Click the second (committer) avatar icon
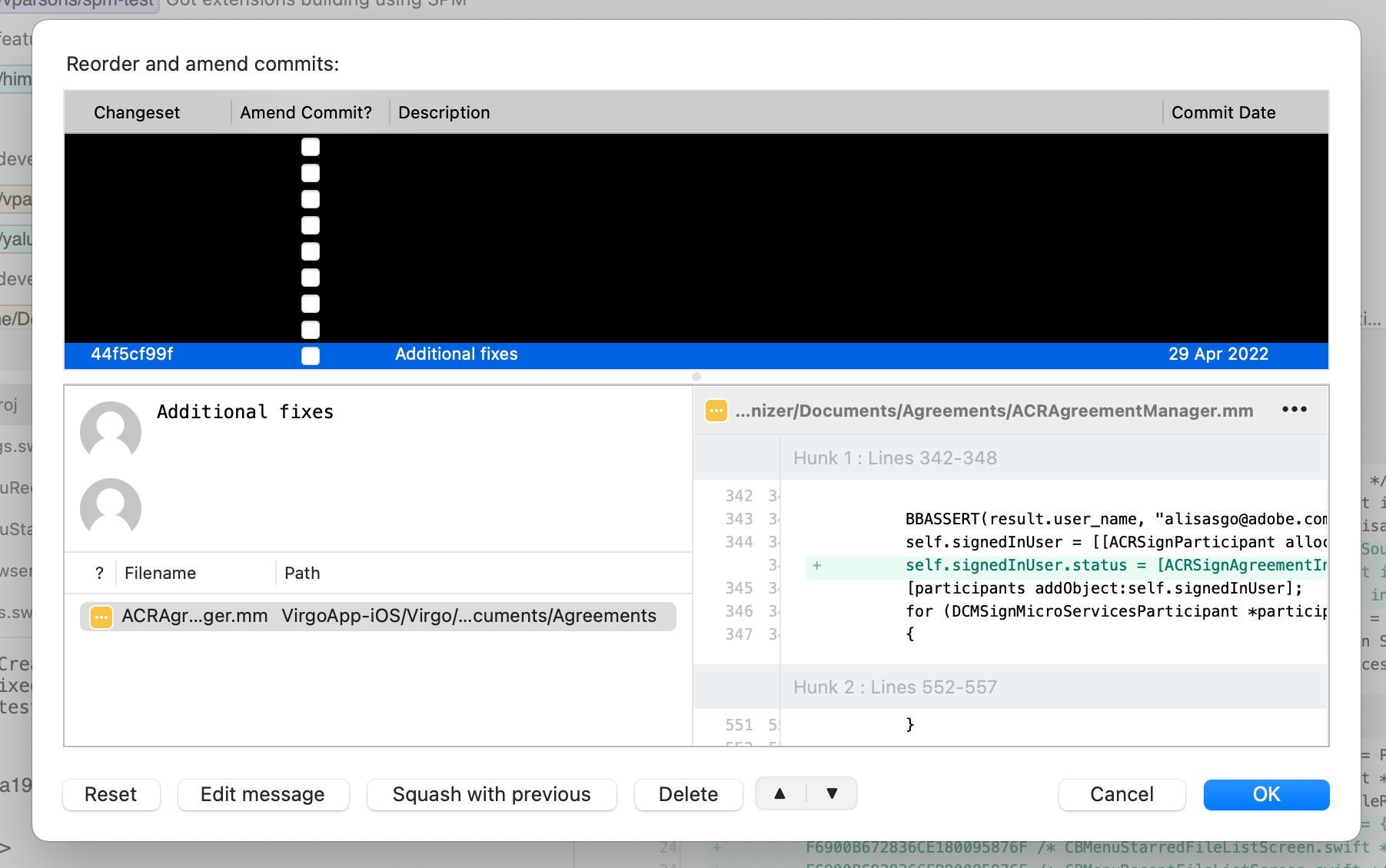1386x868 pixels. (x=111, y=507)
